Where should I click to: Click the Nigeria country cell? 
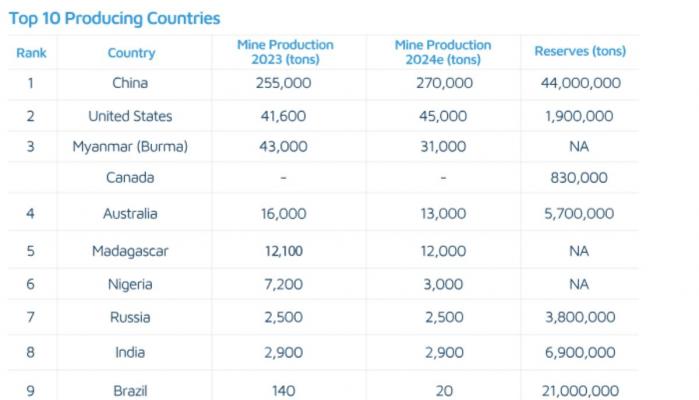click(x=130, y=285)
